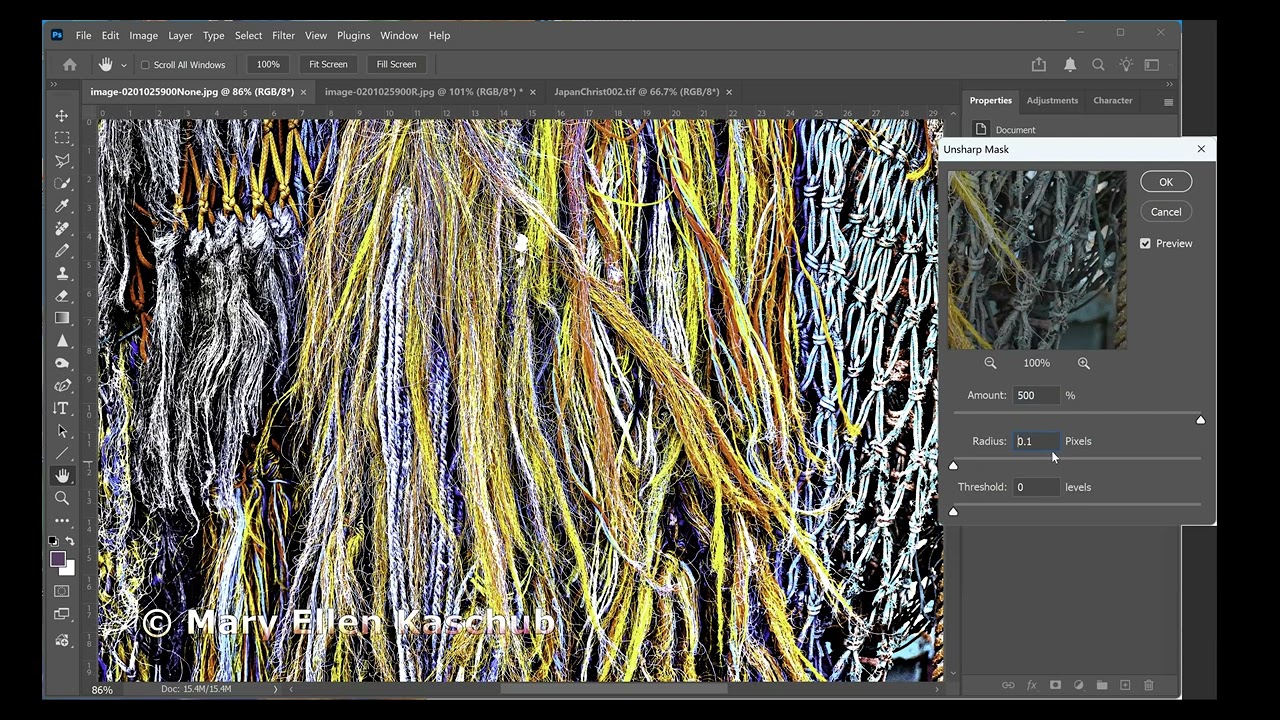Open the Plugins menu
This screenshot has width=1280, height=720.
pyautogui.click(x=353, y=35)
